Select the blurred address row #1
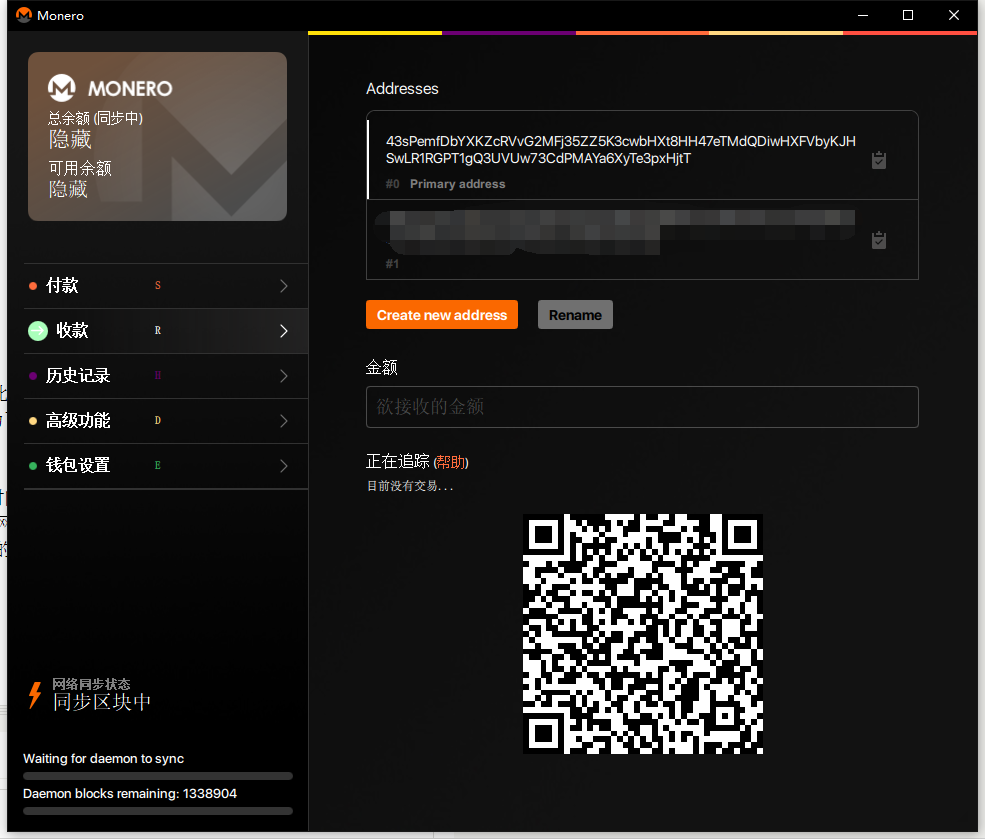This screenshot has height=839, width=985. (x=642, y=240)
